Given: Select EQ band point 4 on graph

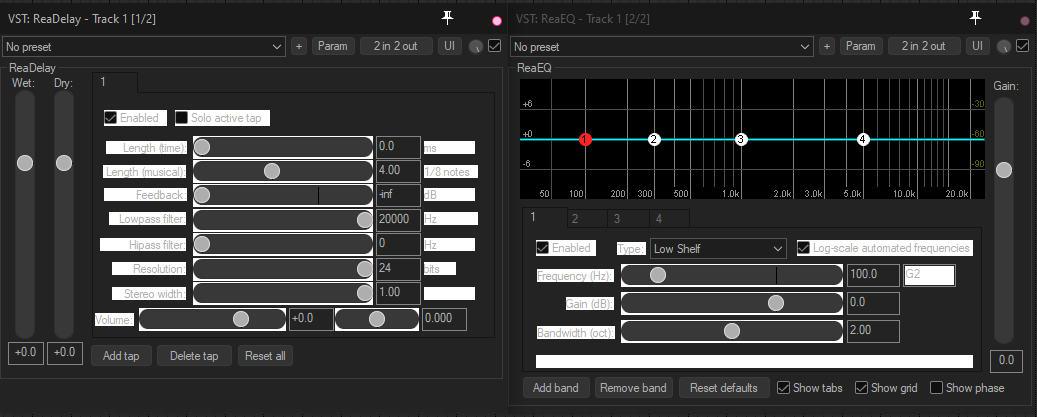Looking at the screenshot, I should [863, 139].
